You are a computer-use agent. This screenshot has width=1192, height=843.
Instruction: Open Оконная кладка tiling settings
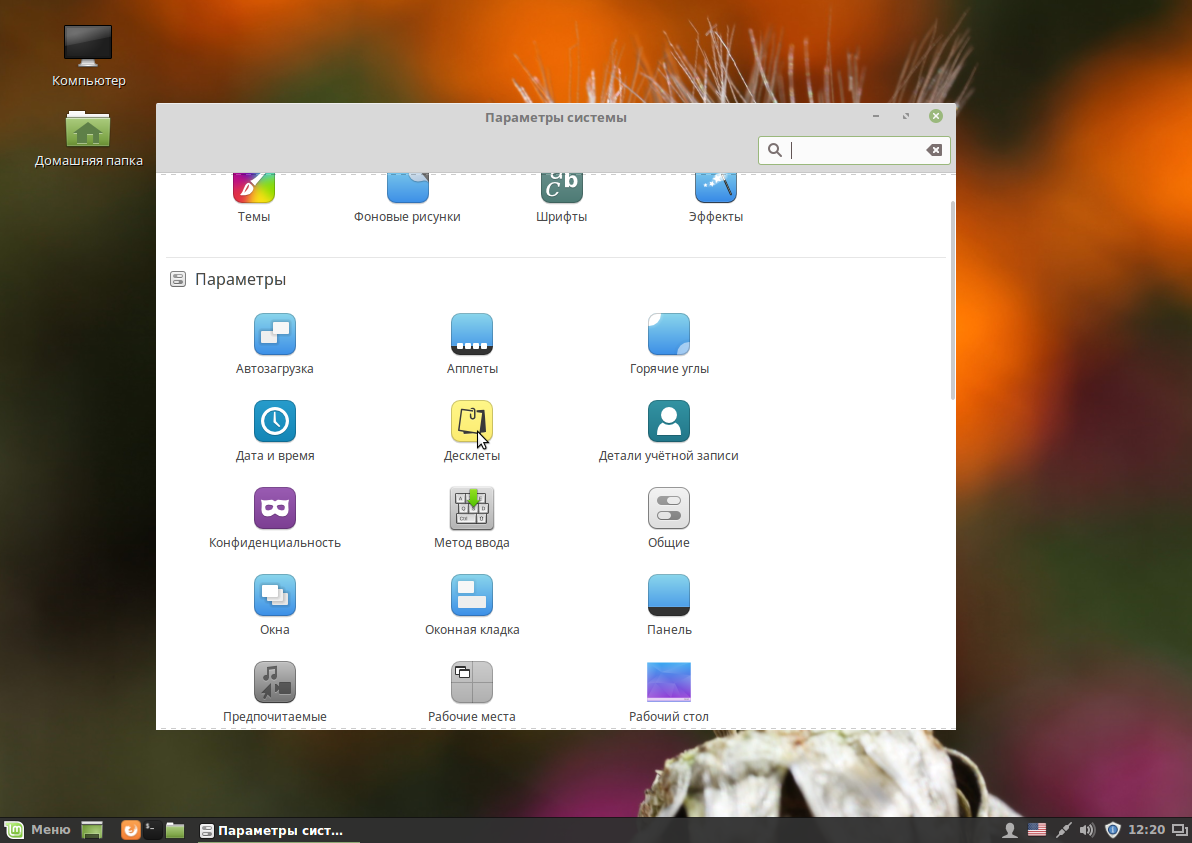[x=471, y=603]
